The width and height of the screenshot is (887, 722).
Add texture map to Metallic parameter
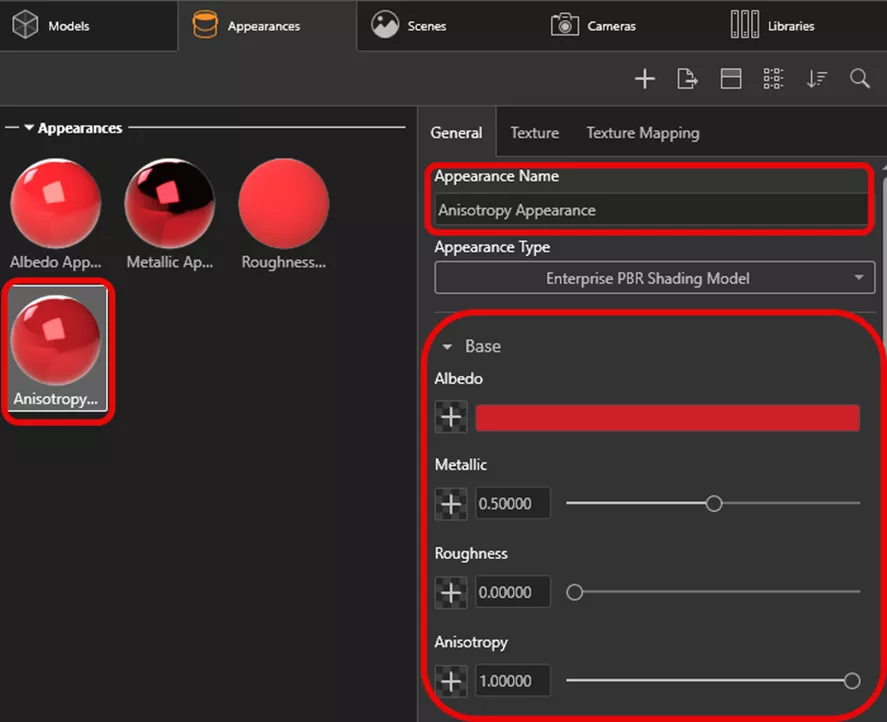pyautogui.click(x=451, y=504)
